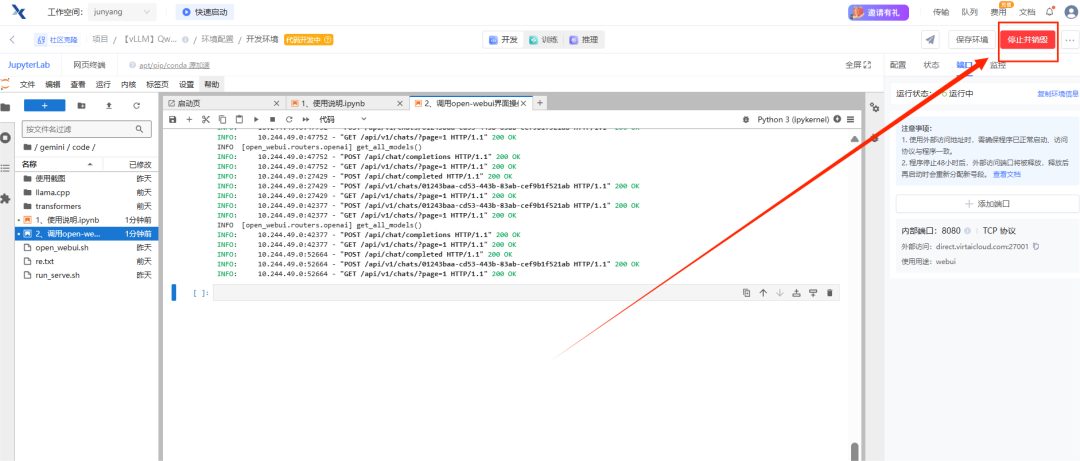Open the 运行 menu

pyautogui.click(x=103, y=85)
